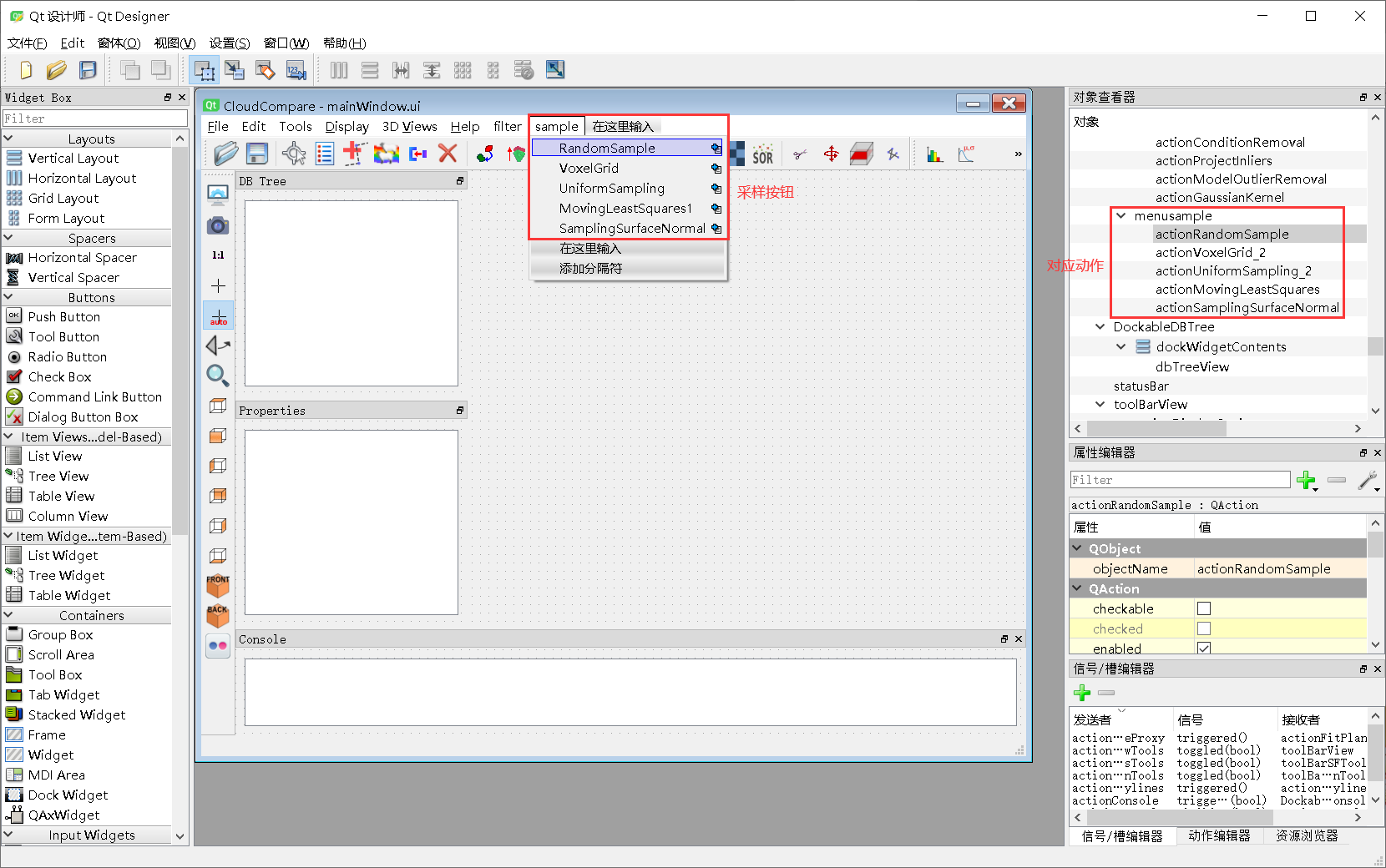Select dbTreeView in object inspector

click(x=1191, y=367)
